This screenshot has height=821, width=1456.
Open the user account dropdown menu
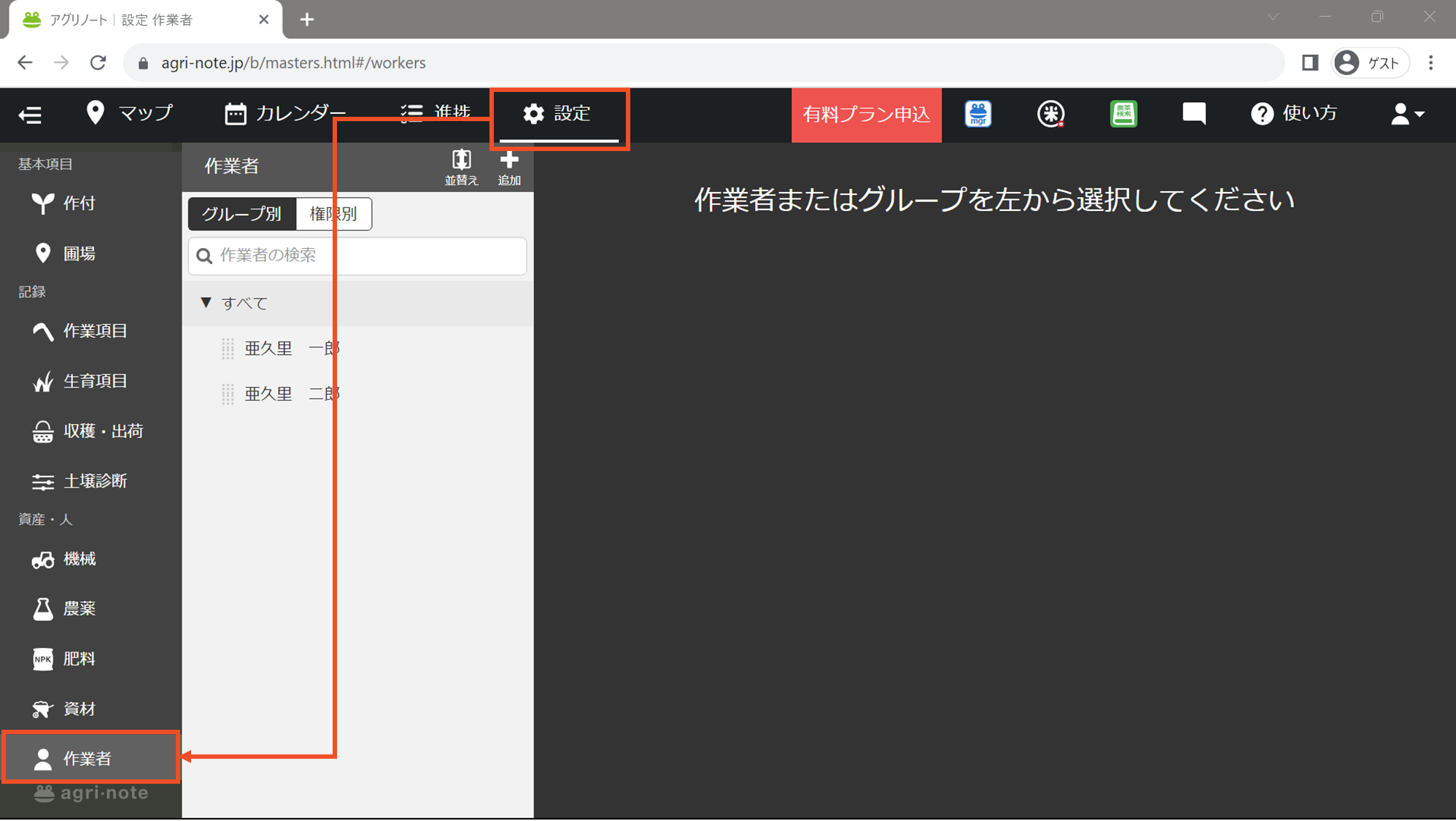click(x=1407, y=114)
